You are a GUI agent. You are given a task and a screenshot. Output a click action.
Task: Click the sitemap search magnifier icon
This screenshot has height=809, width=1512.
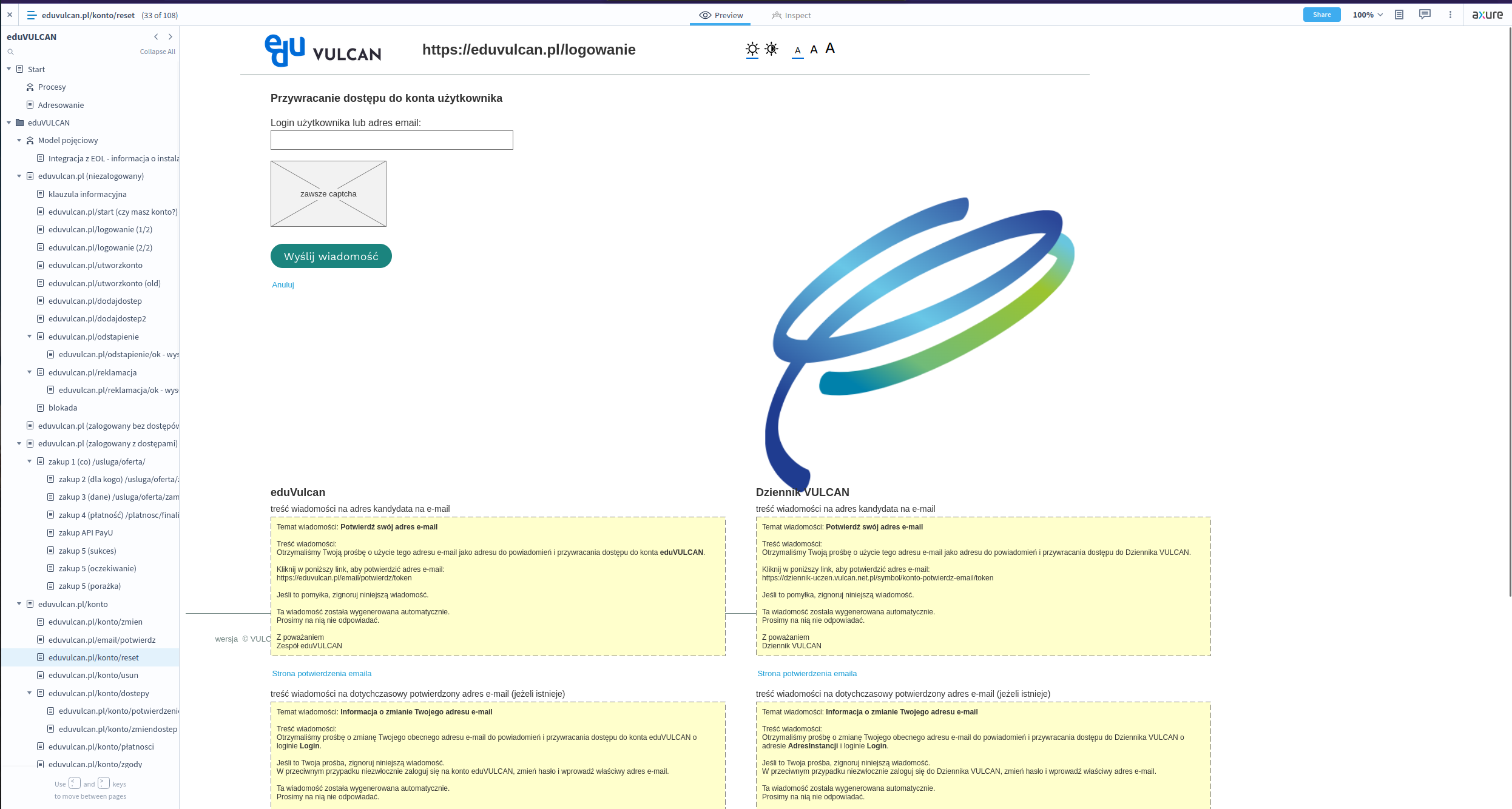10,52
